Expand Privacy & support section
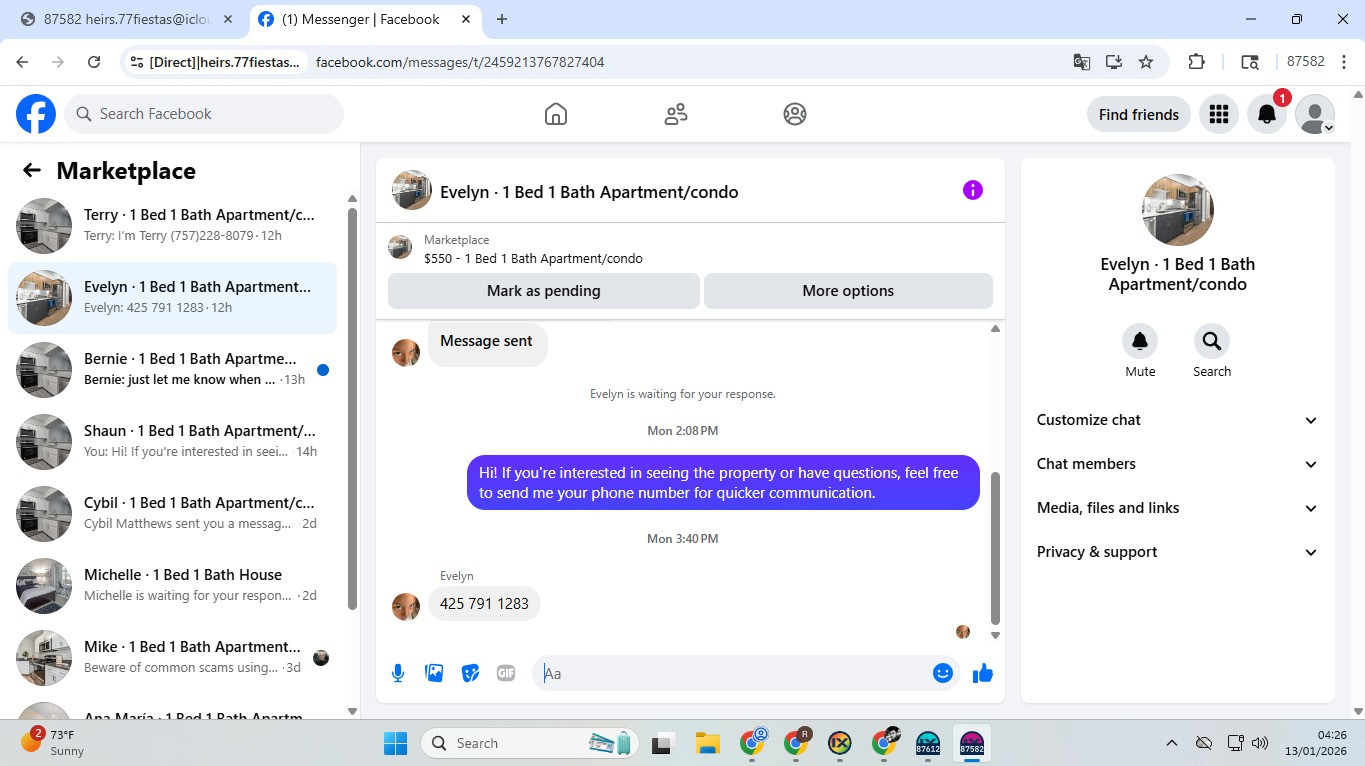Image resolution: width=1365 pixels, height=766 pixels. click(1177, 552)
